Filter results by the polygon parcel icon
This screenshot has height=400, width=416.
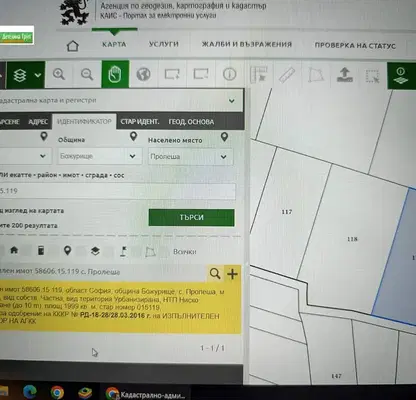click(151, 252)
